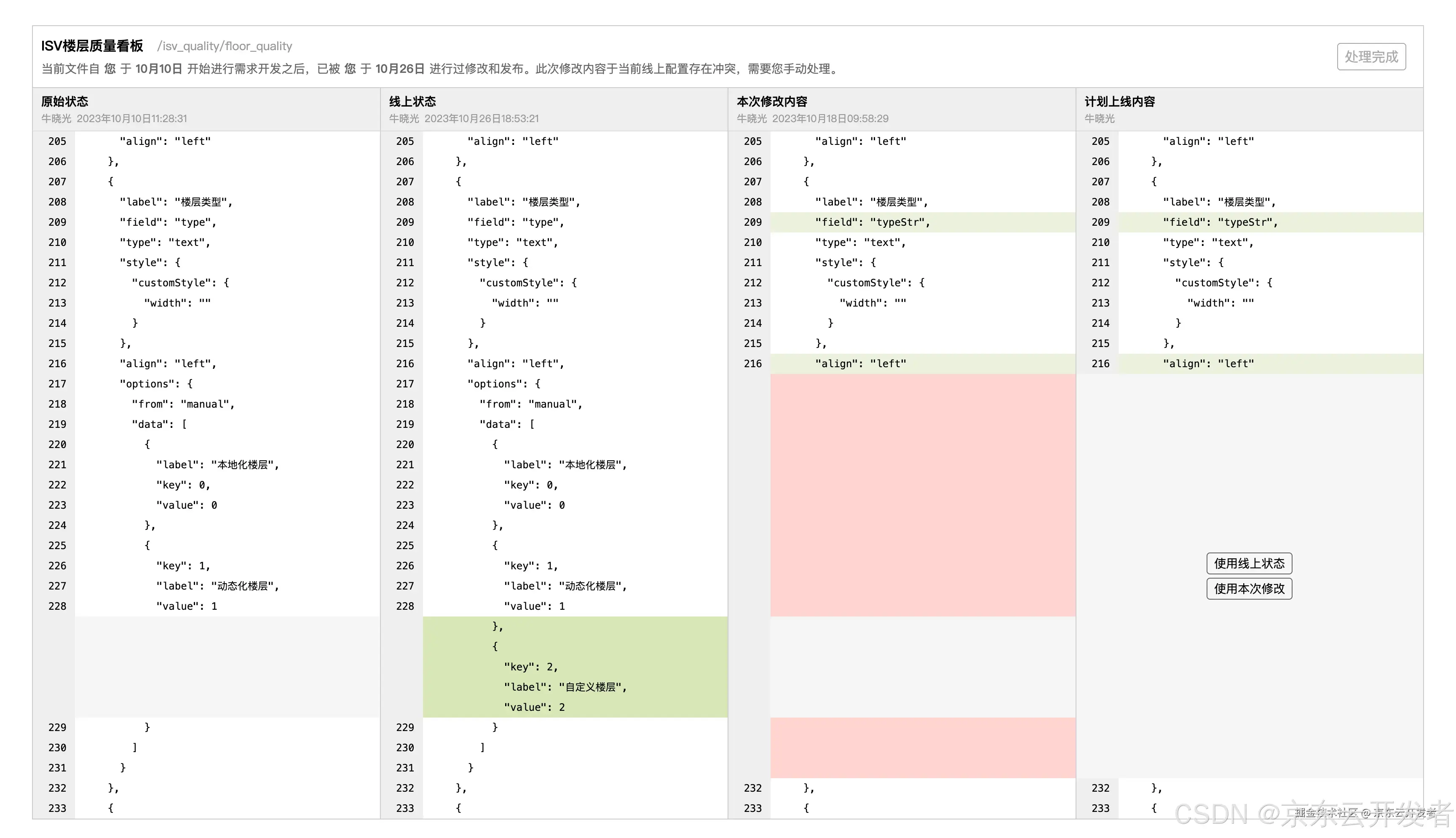Click "label": "本地化楼层" line in 原始状态
1456x838 pixels.
click(x=217, y=464)
